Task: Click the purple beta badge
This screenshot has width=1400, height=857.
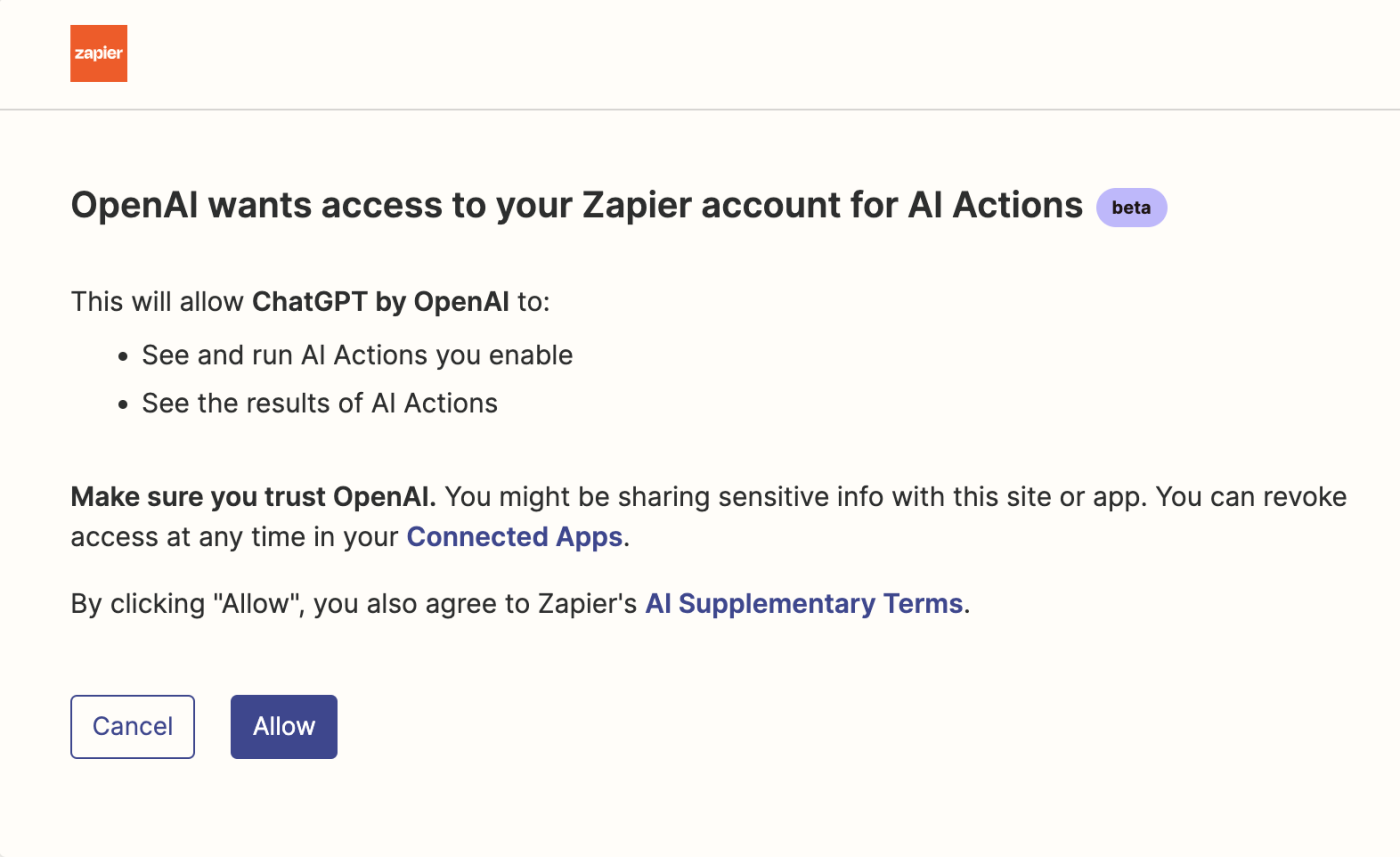Action: (1131, 208)
